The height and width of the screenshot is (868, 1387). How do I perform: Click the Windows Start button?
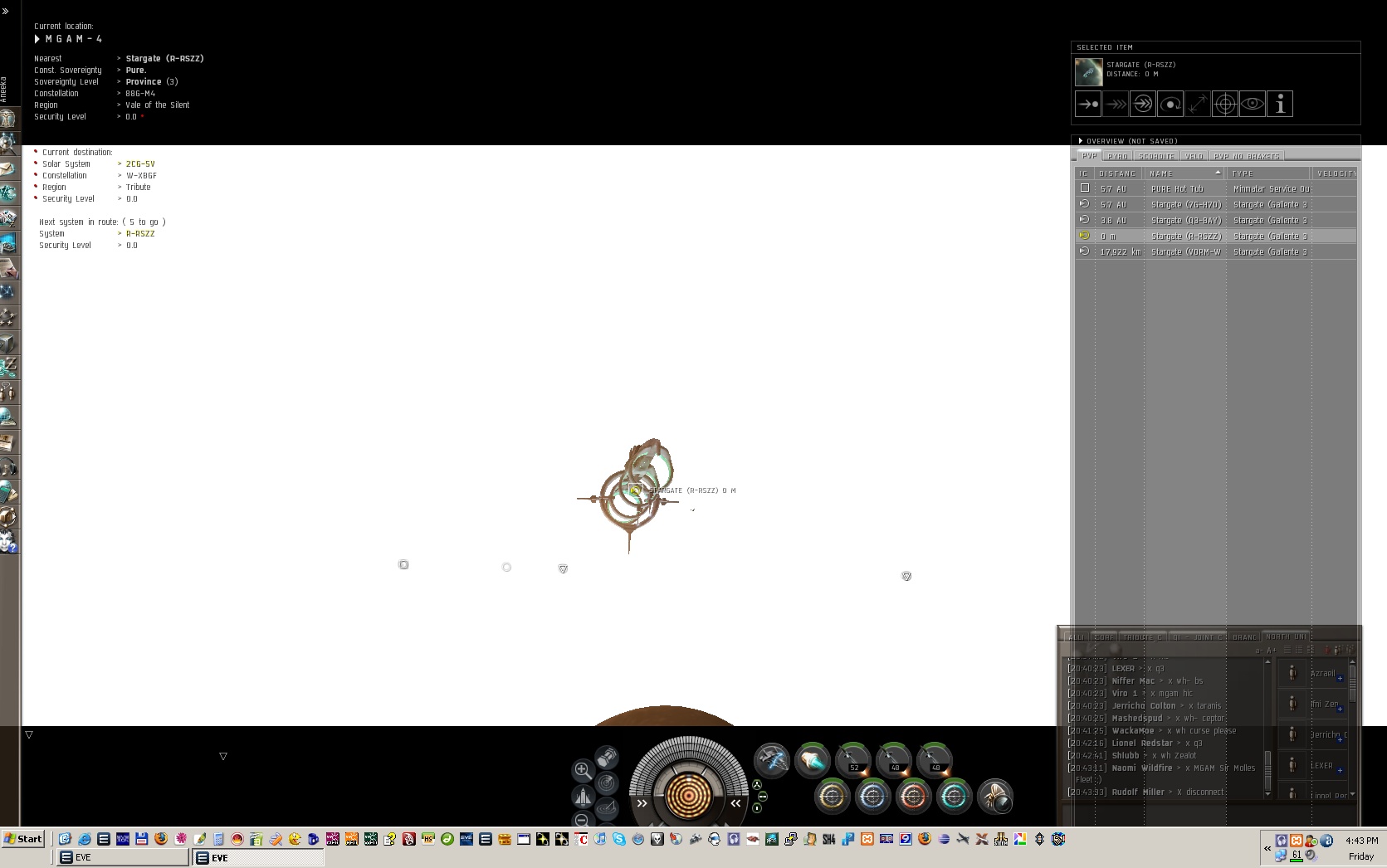(23, 839)
